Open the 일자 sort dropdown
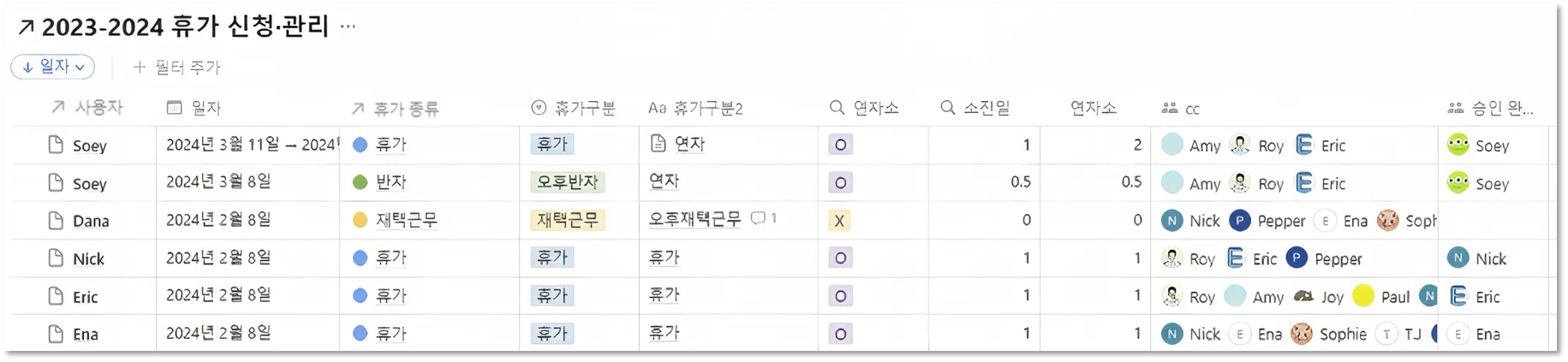Image resolution: width=1568 pixels, height=362 pixels. (53, 67)
